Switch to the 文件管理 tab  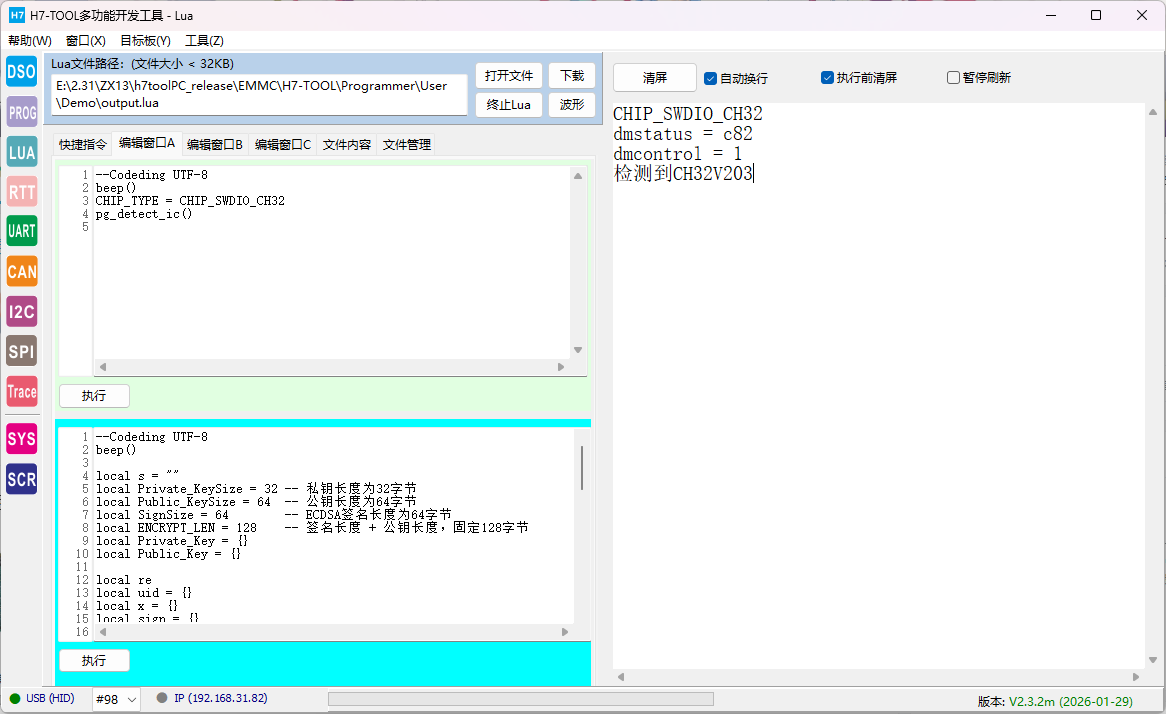click(407, 144)
